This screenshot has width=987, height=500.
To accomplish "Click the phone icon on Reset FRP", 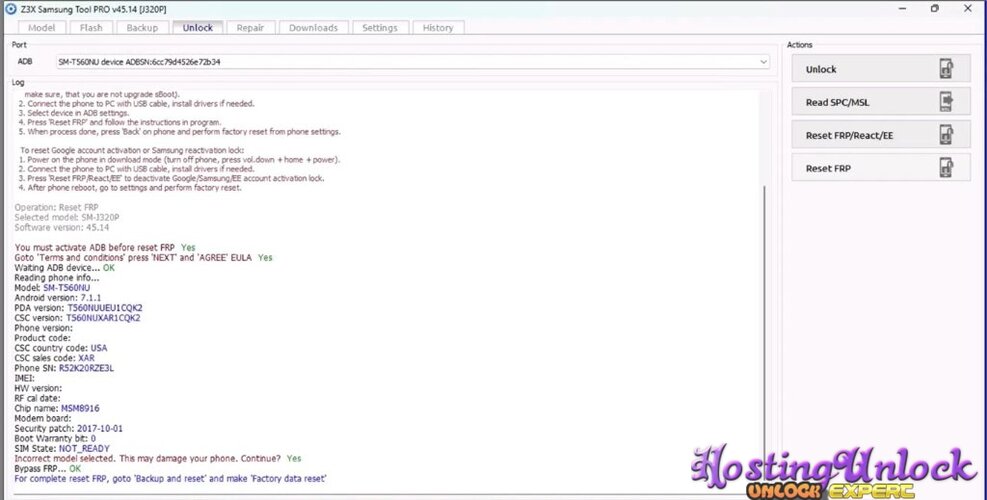I will pos(946,168).
